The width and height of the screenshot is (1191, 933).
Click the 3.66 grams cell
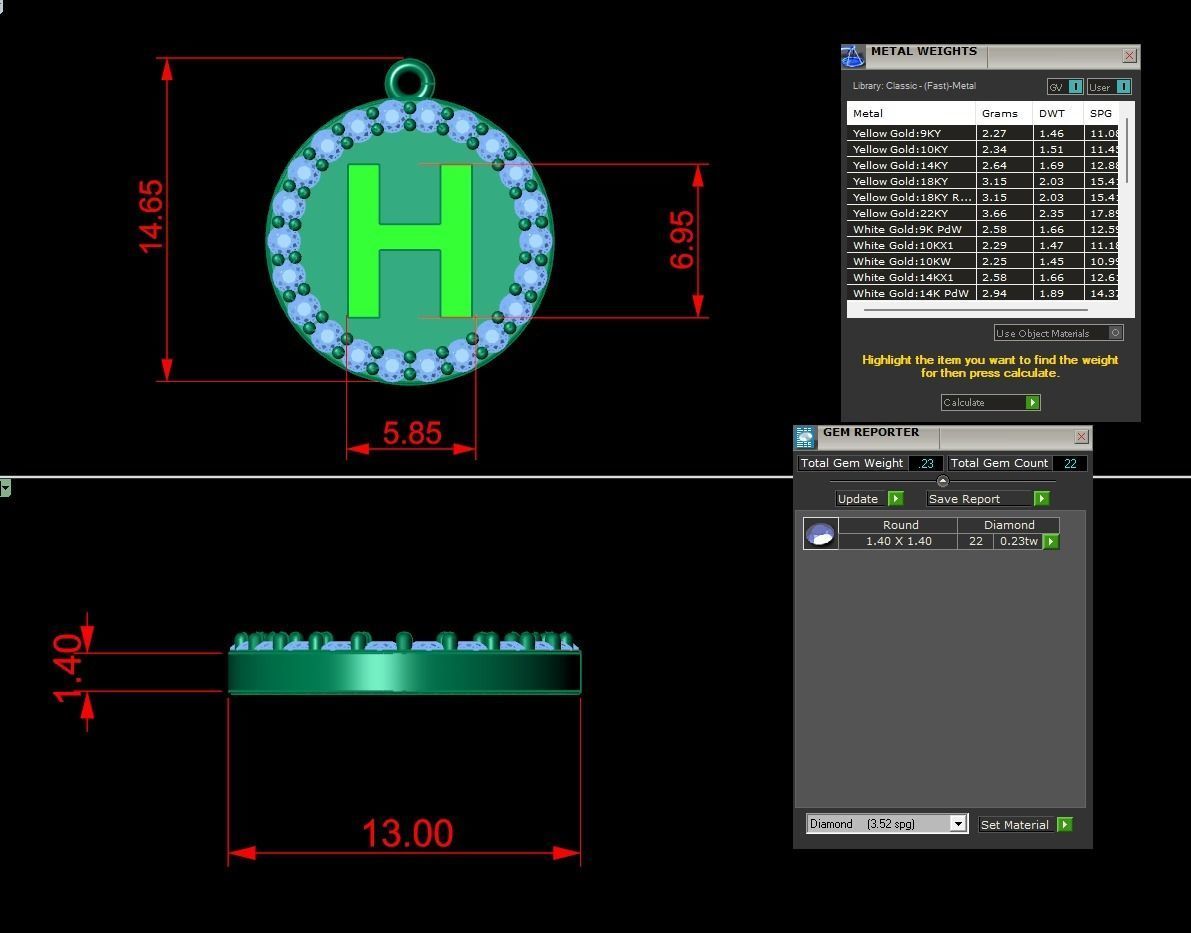(x=1004, y=213)
